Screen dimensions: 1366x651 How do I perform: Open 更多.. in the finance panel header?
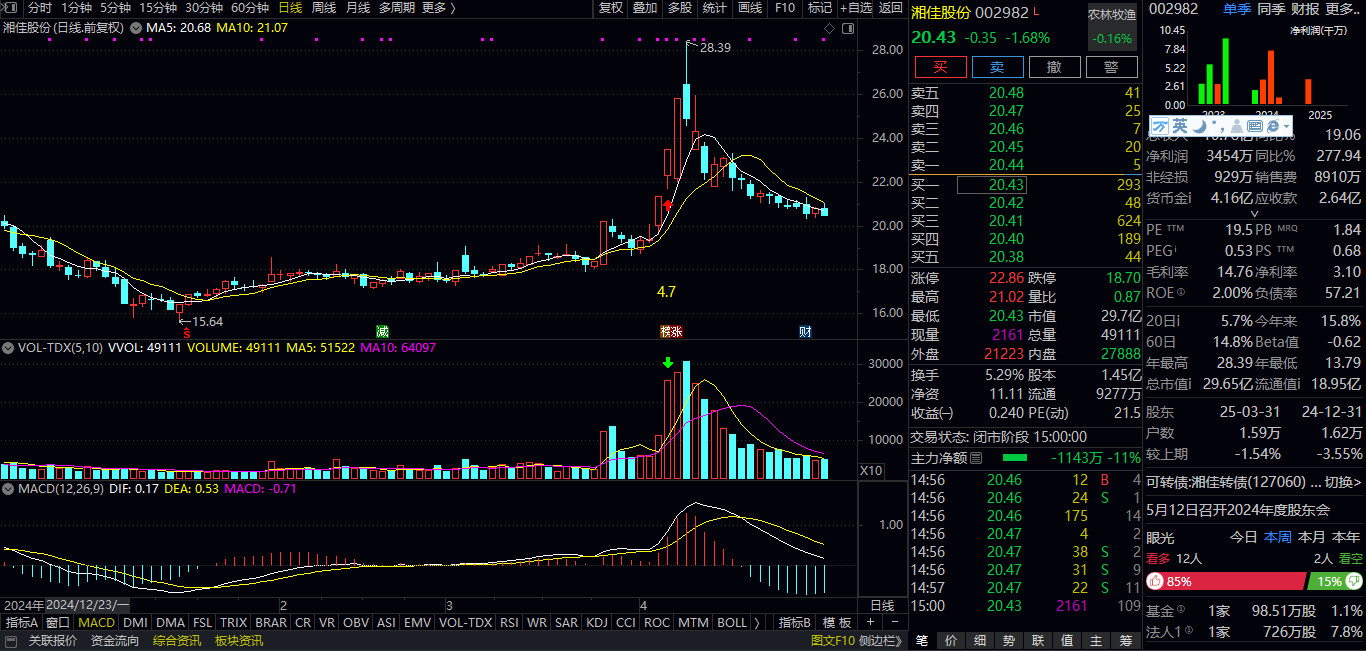tap(1343, 9)
